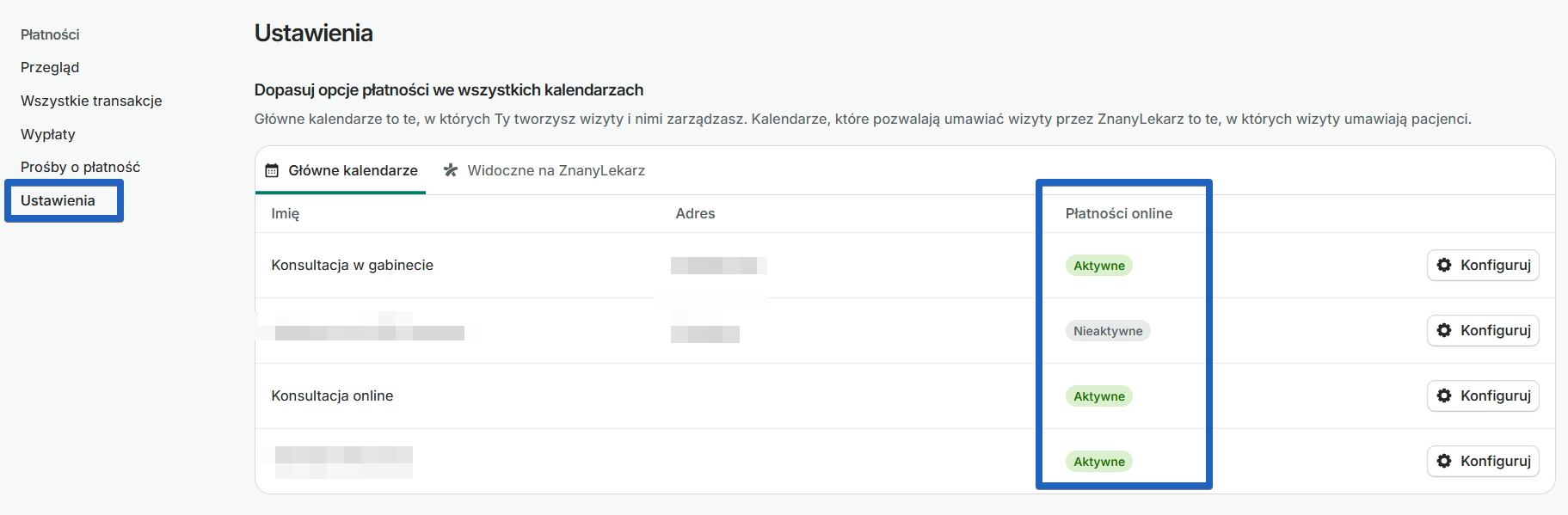Click the Adres column header
1568x515 pixels.
click(x=695, y=213)
